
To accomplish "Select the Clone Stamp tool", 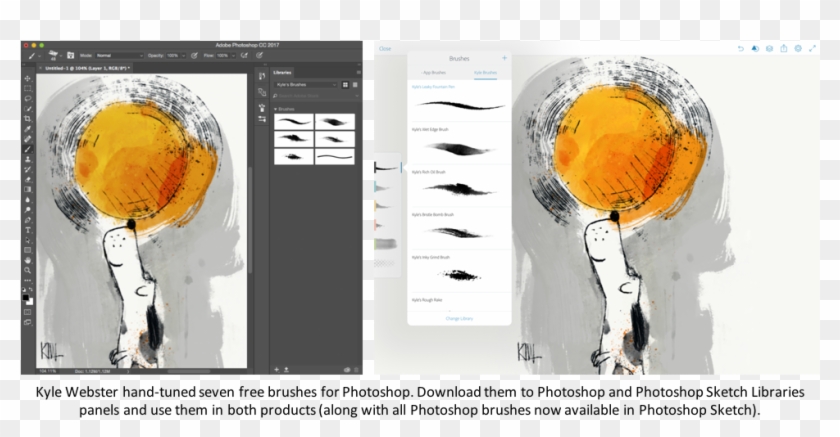I will tap(27, 160).
